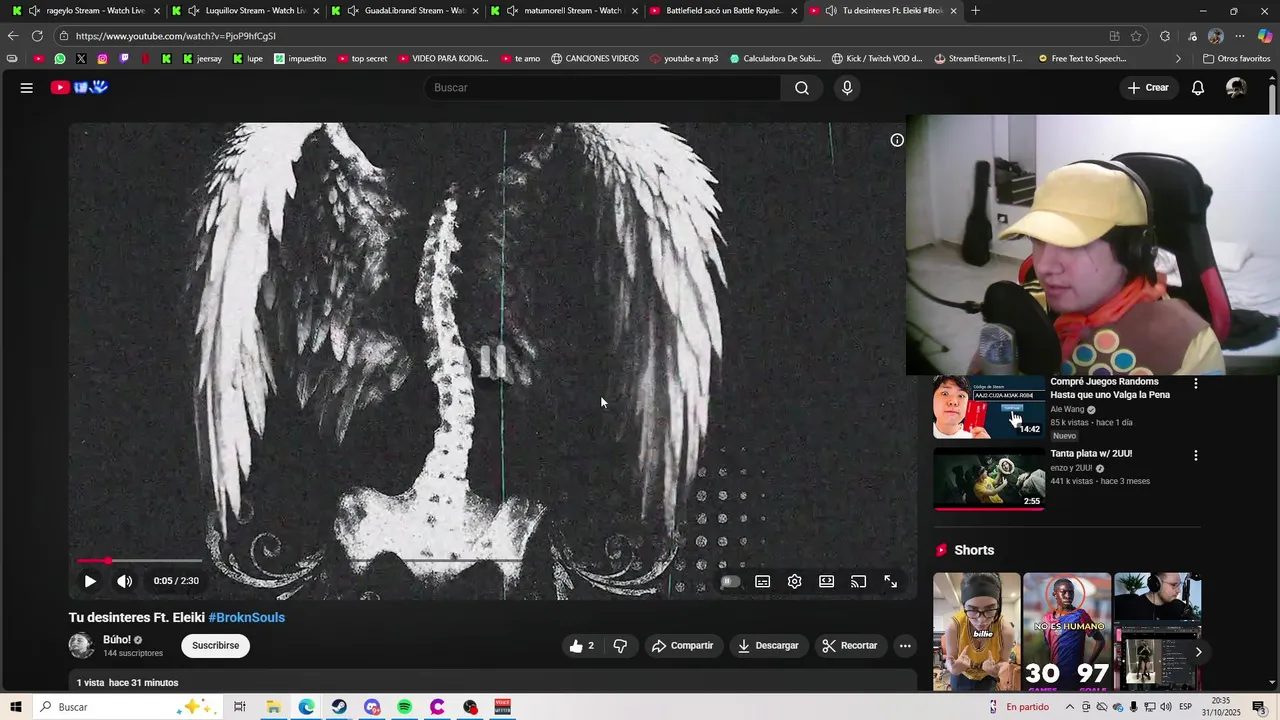Viewport: 1280px width, 720px height.
Task: Unmute the Luquillov Stream tab
Action: [x=194, y=11]
